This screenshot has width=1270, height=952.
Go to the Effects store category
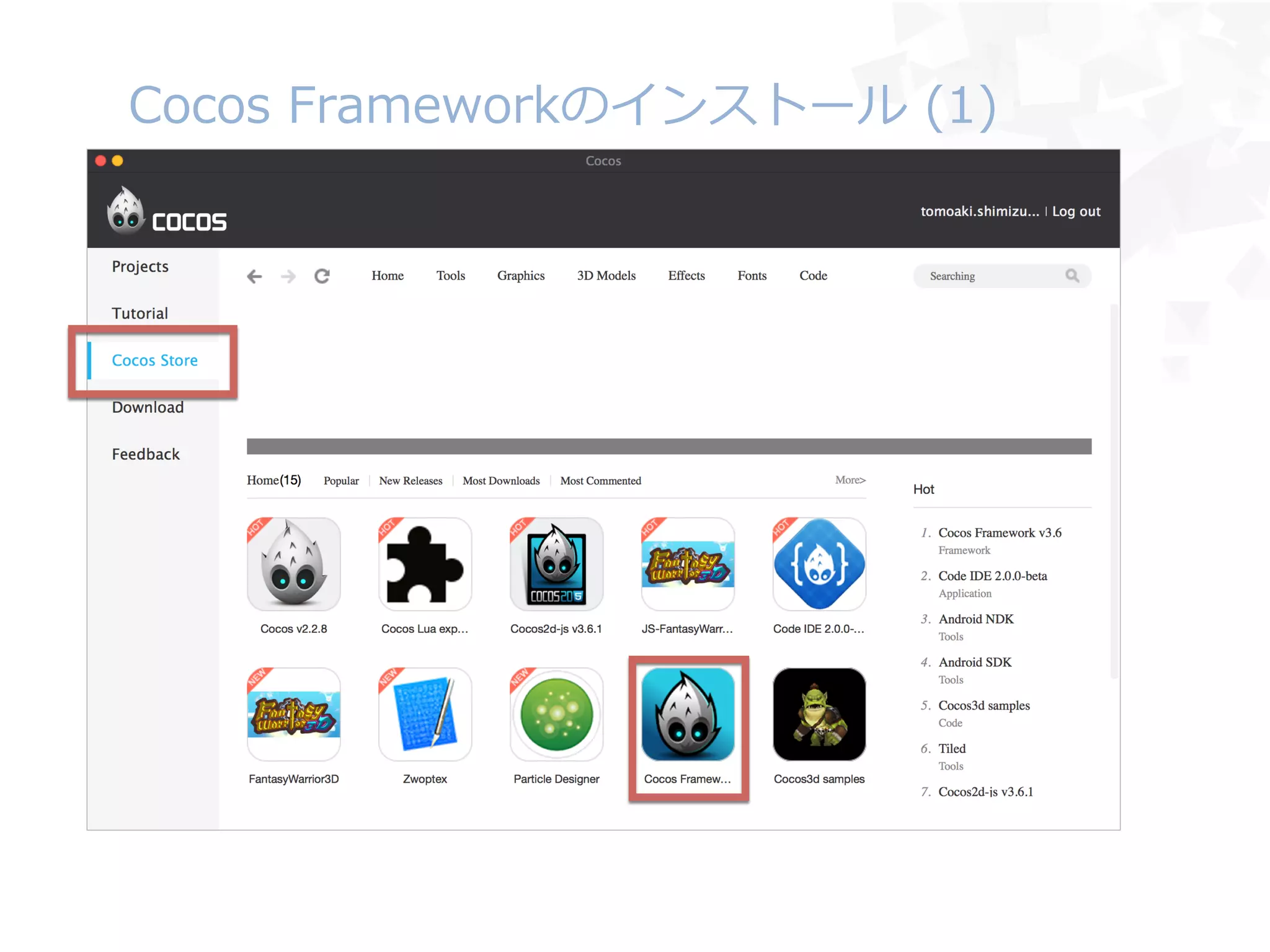pyautogui.click(x=686, y=276)
